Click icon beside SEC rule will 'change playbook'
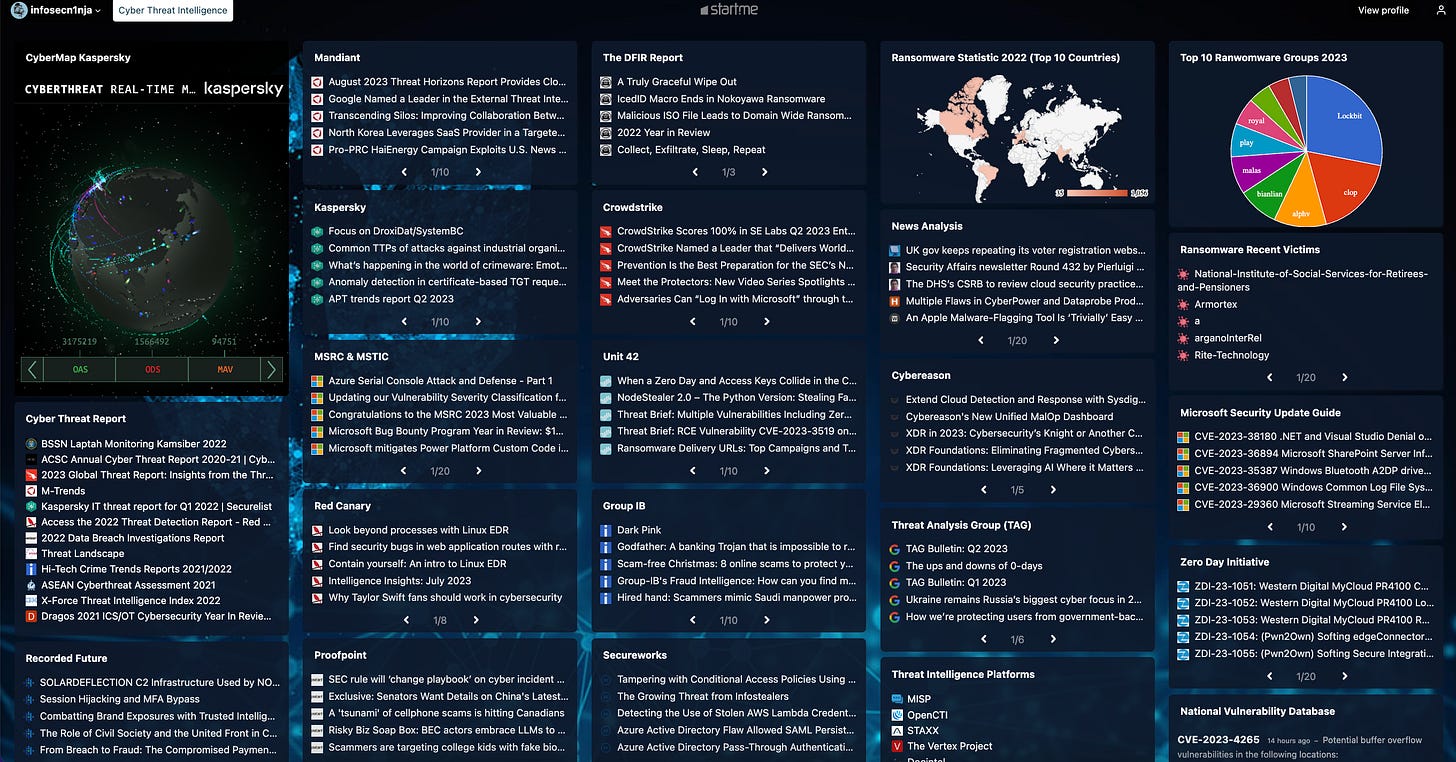Image resolution: width=1456 pixels, height=762 pixels. (317, 679)
